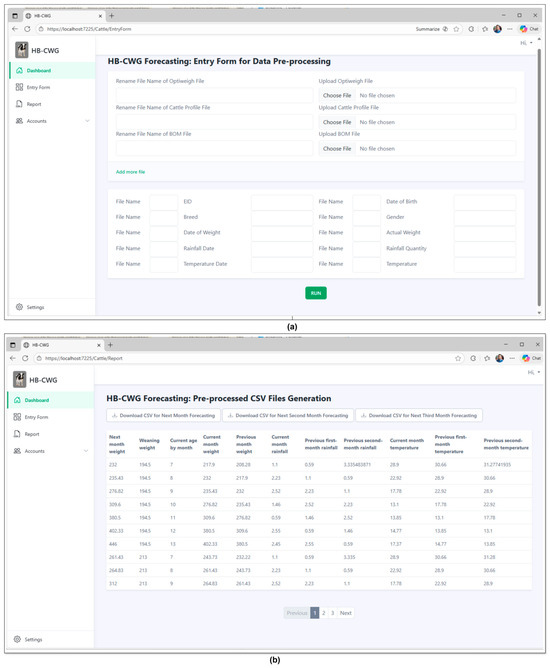
Task: Go back in lower browser window
Action: [x=13, y=358]
